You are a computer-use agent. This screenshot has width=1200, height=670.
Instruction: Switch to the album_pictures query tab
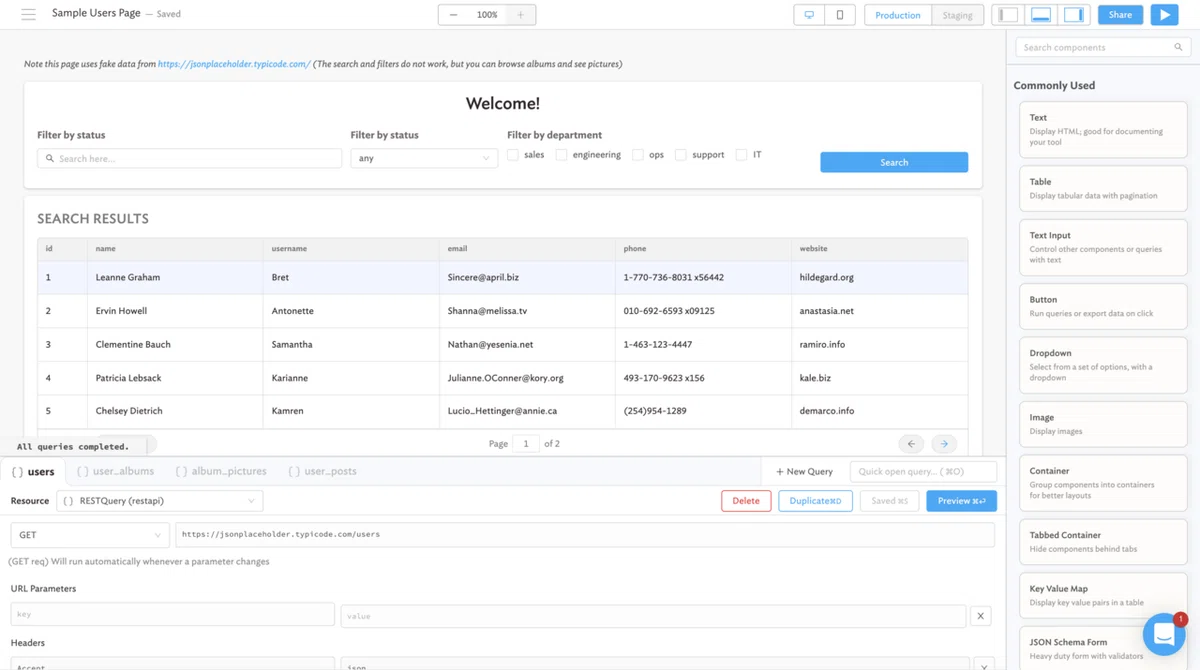pyautogui.click(x=221, y=471)
